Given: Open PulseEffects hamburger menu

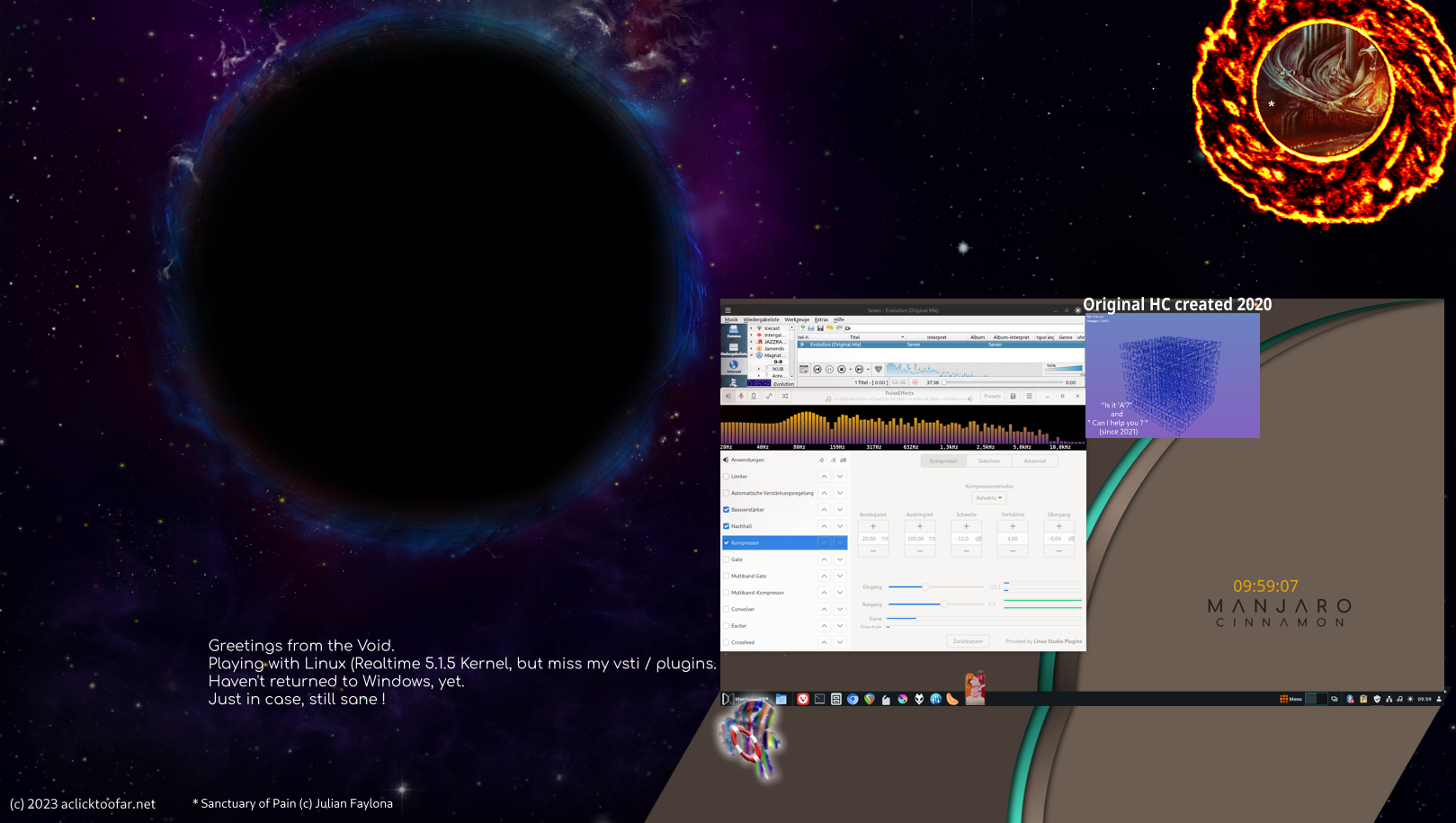Looking at the screenshot, I should 1029,396.
